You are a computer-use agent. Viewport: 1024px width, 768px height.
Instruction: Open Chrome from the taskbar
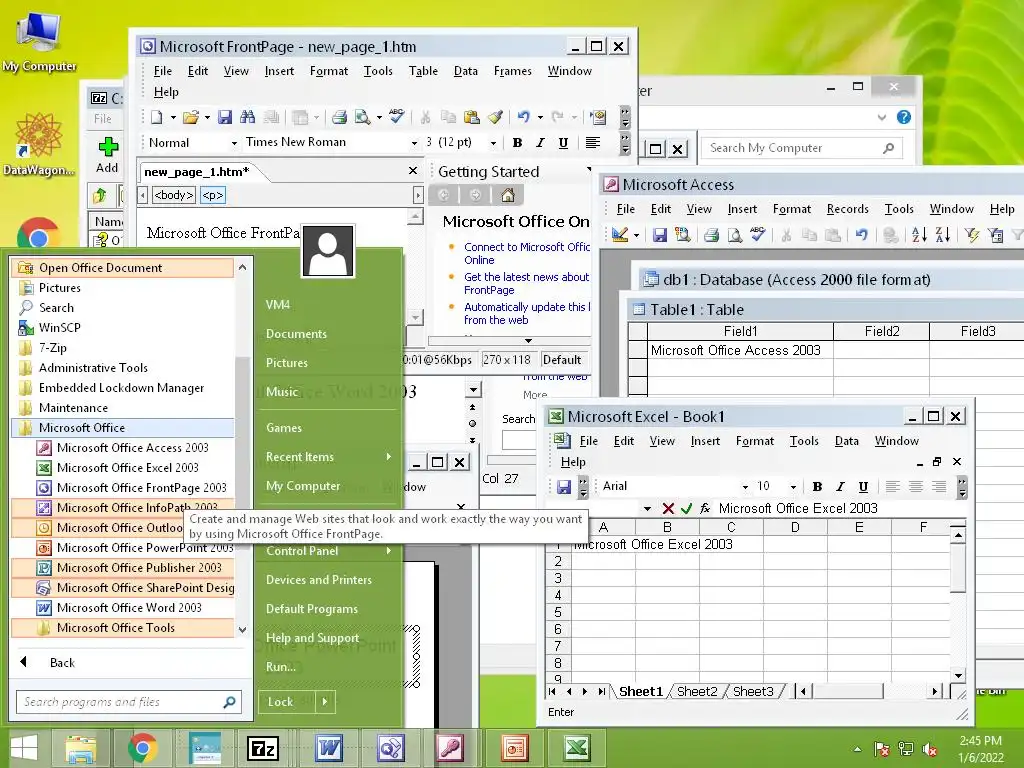point(142,748)
